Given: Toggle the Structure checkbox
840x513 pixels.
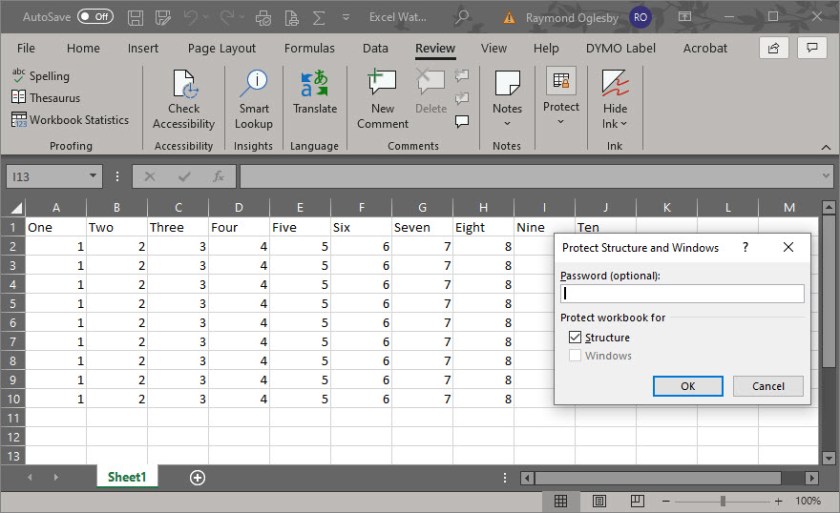Looking at the screenshot, I should pyautogui.click(x=575, y=337).
